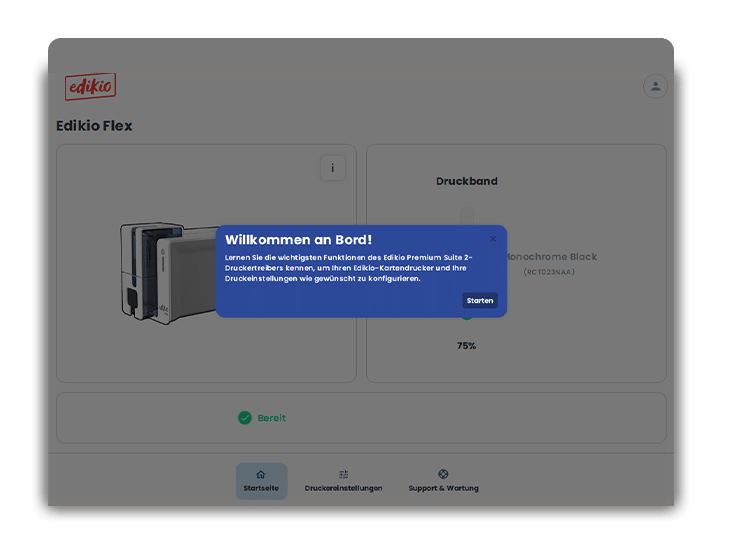Screen dimensions: 731x555
Task: Click the Edikio Flex printer image
Action: [x=168, y=270]
